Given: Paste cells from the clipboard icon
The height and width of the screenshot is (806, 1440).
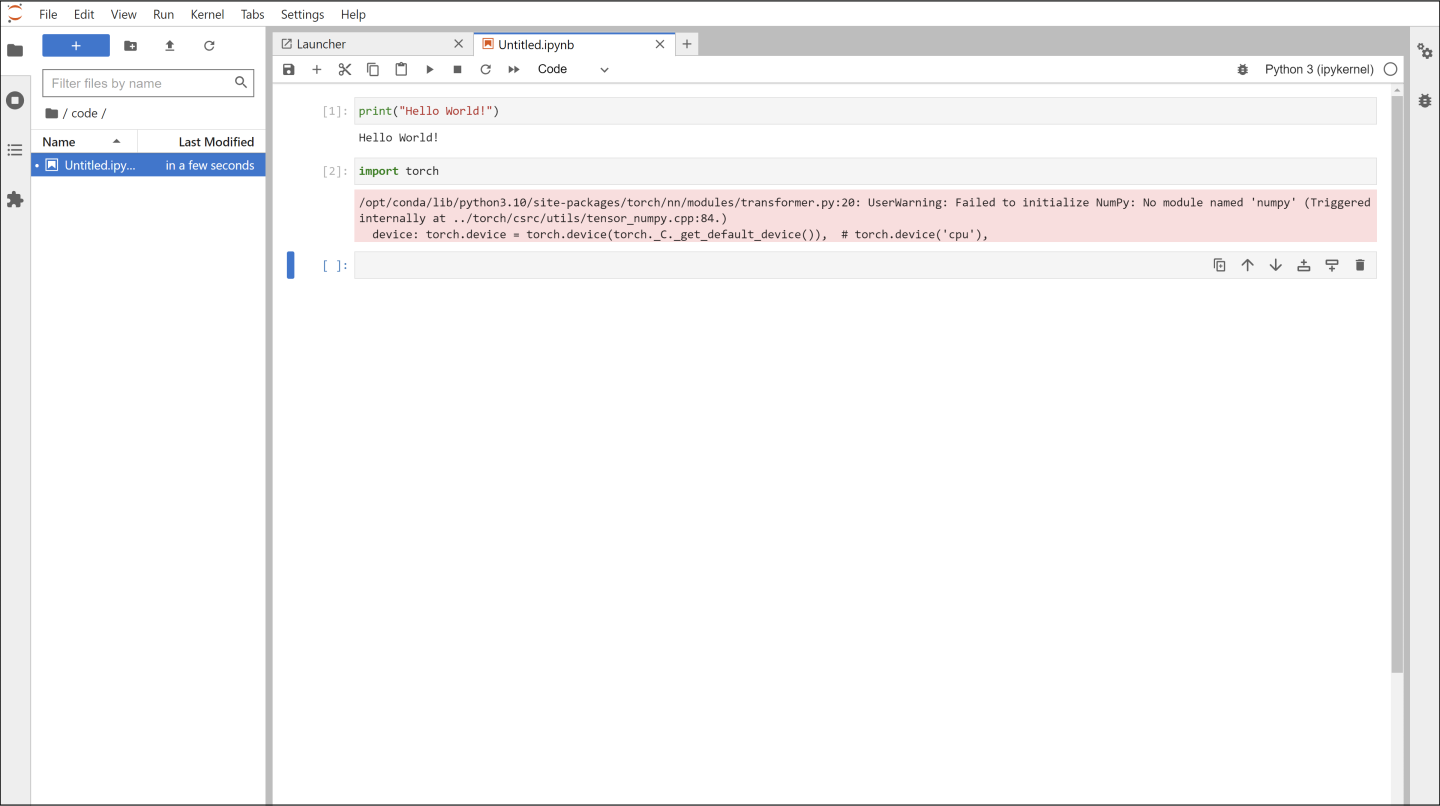Looking at the screenshot, I should click(401, 69).
